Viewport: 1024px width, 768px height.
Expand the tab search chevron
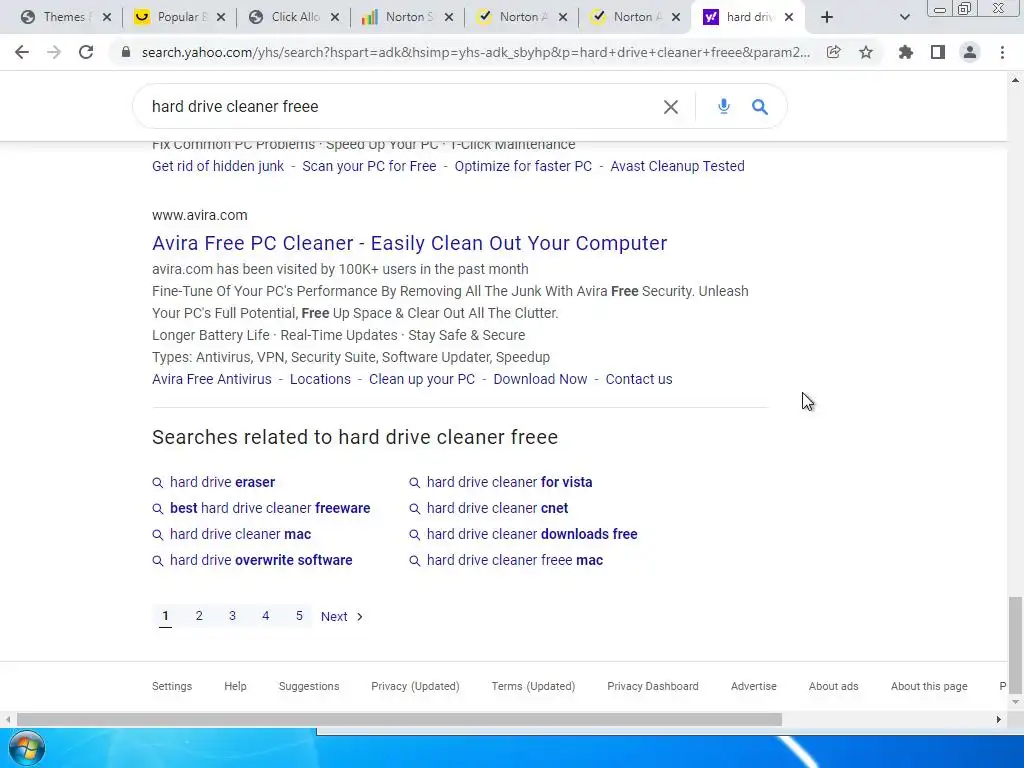[904, 17]
